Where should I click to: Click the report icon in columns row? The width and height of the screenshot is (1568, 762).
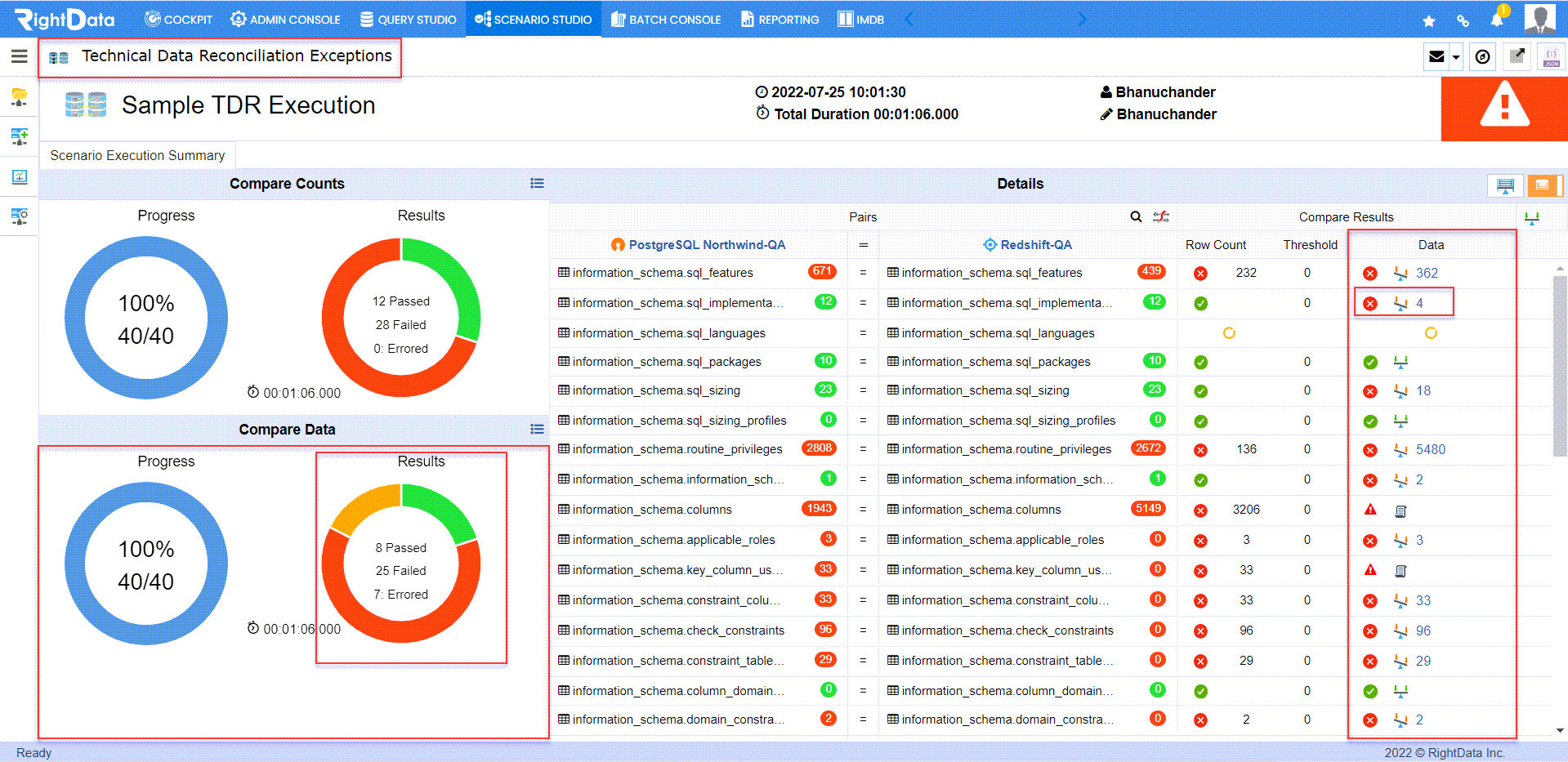(1400, 511)
